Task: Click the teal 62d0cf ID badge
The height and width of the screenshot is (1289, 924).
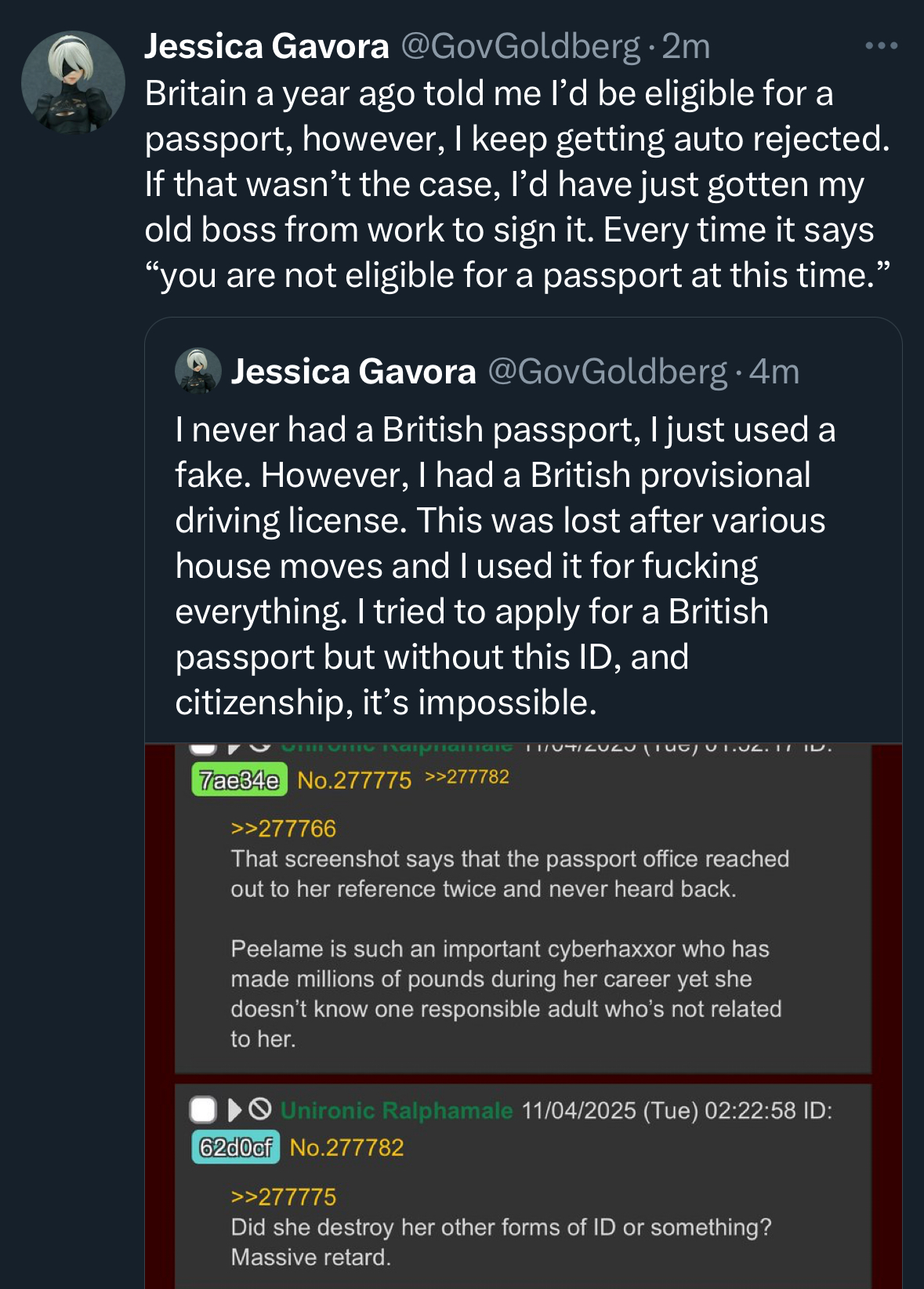Action: (x=235, y=1148)
